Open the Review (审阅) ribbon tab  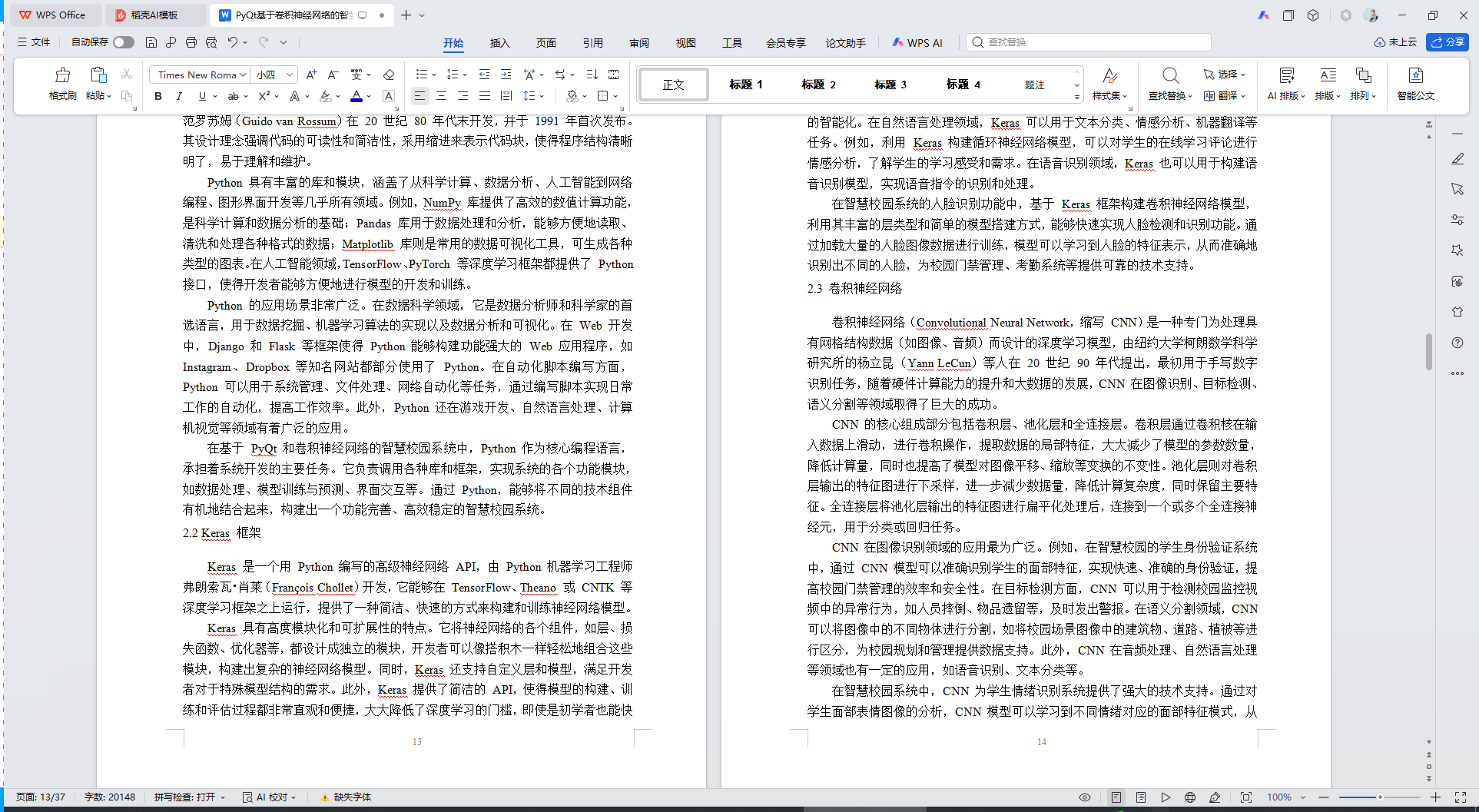tap(639, 43)
